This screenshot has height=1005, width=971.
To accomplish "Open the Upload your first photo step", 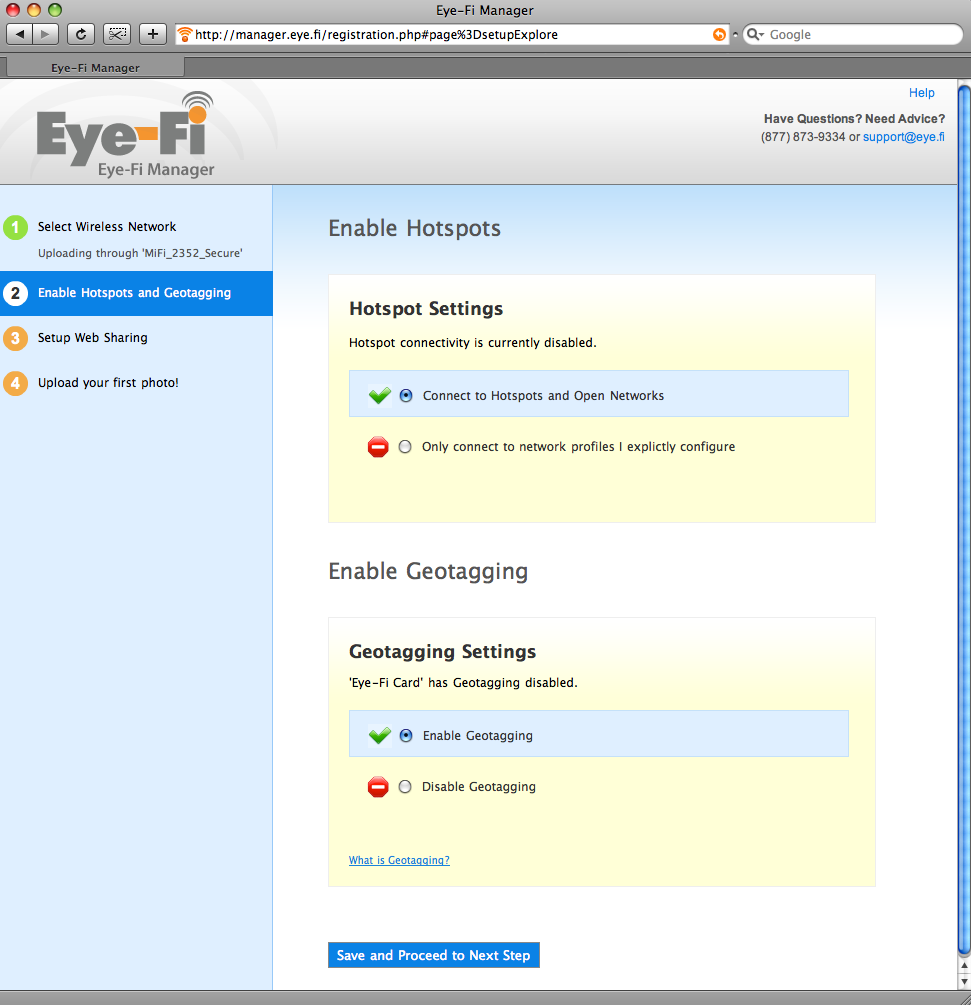I will tap(108, 383).
